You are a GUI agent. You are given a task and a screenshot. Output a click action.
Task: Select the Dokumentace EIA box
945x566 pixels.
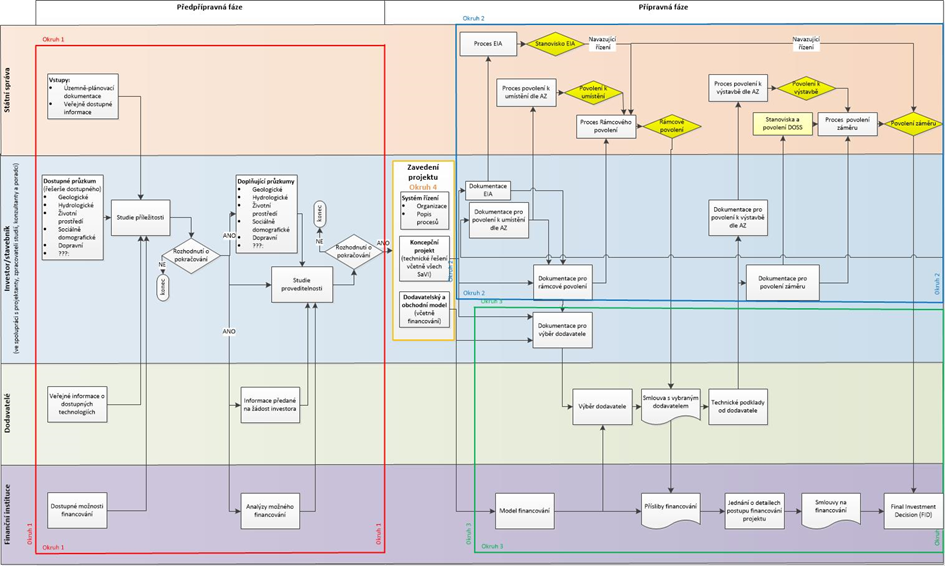tap(488, 190)
